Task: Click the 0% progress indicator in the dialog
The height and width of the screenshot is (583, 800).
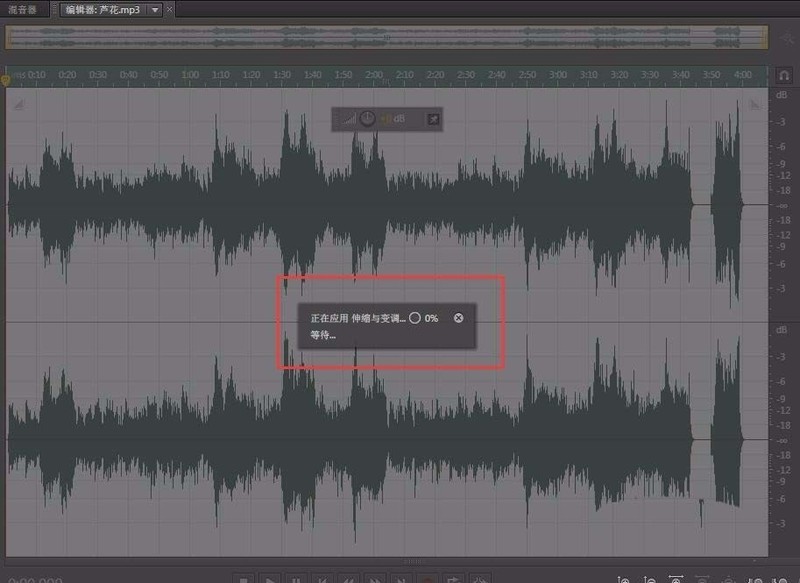Action: pos(432,319)
